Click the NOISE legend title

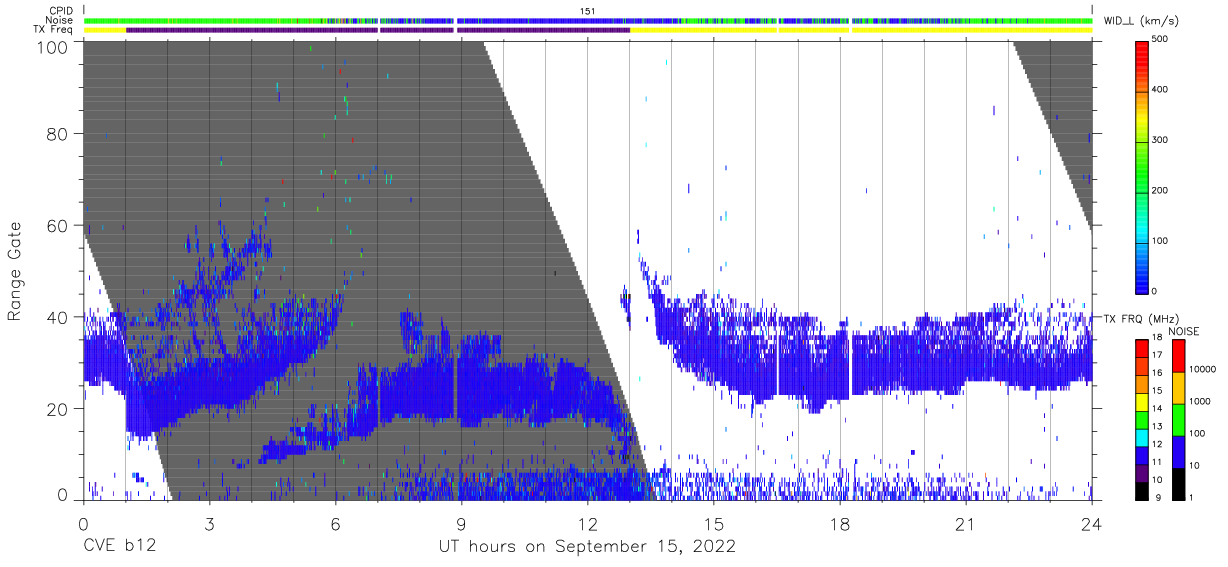click(x=1184, y=331)
